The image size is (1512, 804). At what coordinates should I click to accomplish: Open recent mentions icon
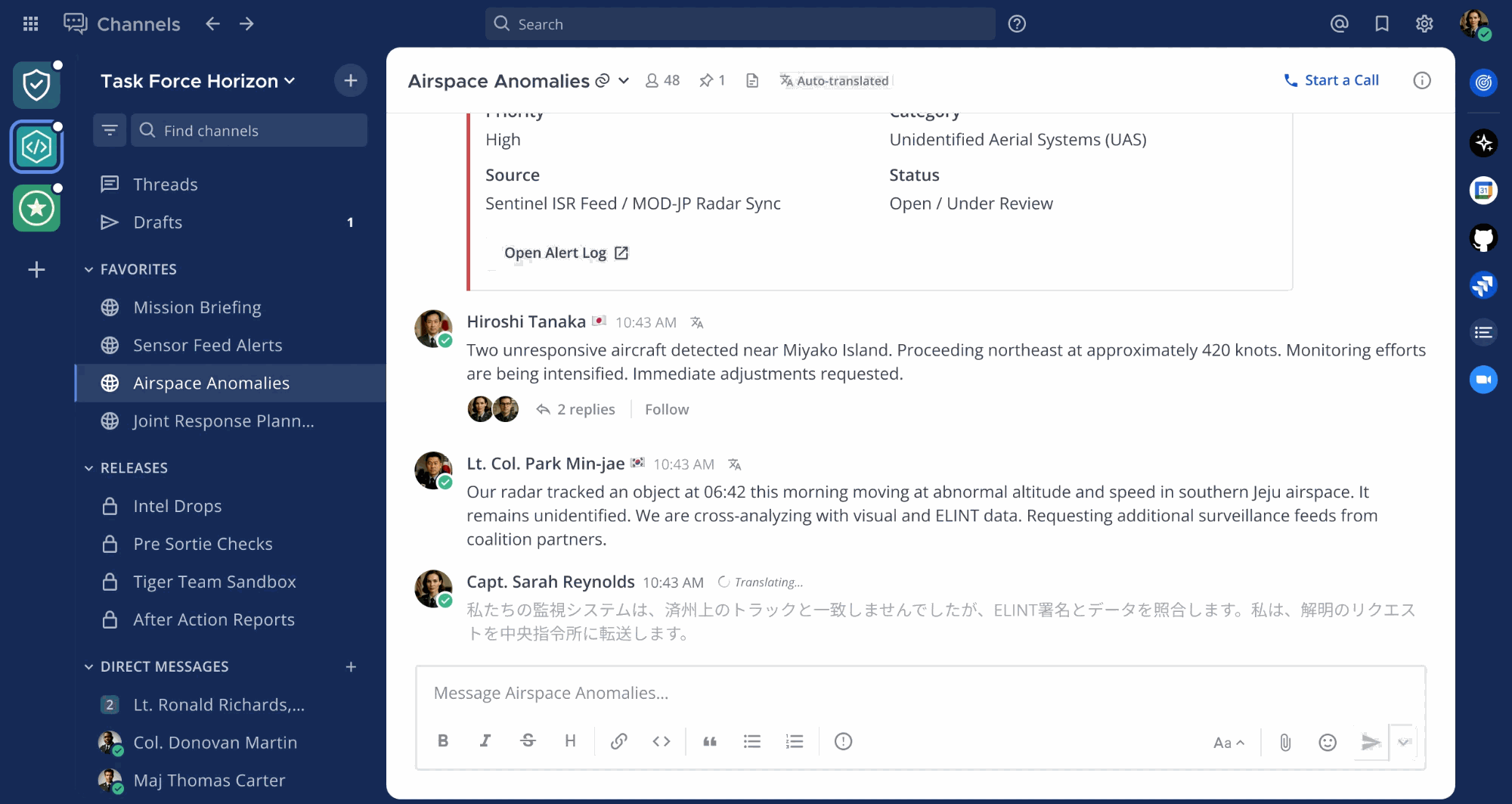pyautogui.click(x=1339, y=23)
